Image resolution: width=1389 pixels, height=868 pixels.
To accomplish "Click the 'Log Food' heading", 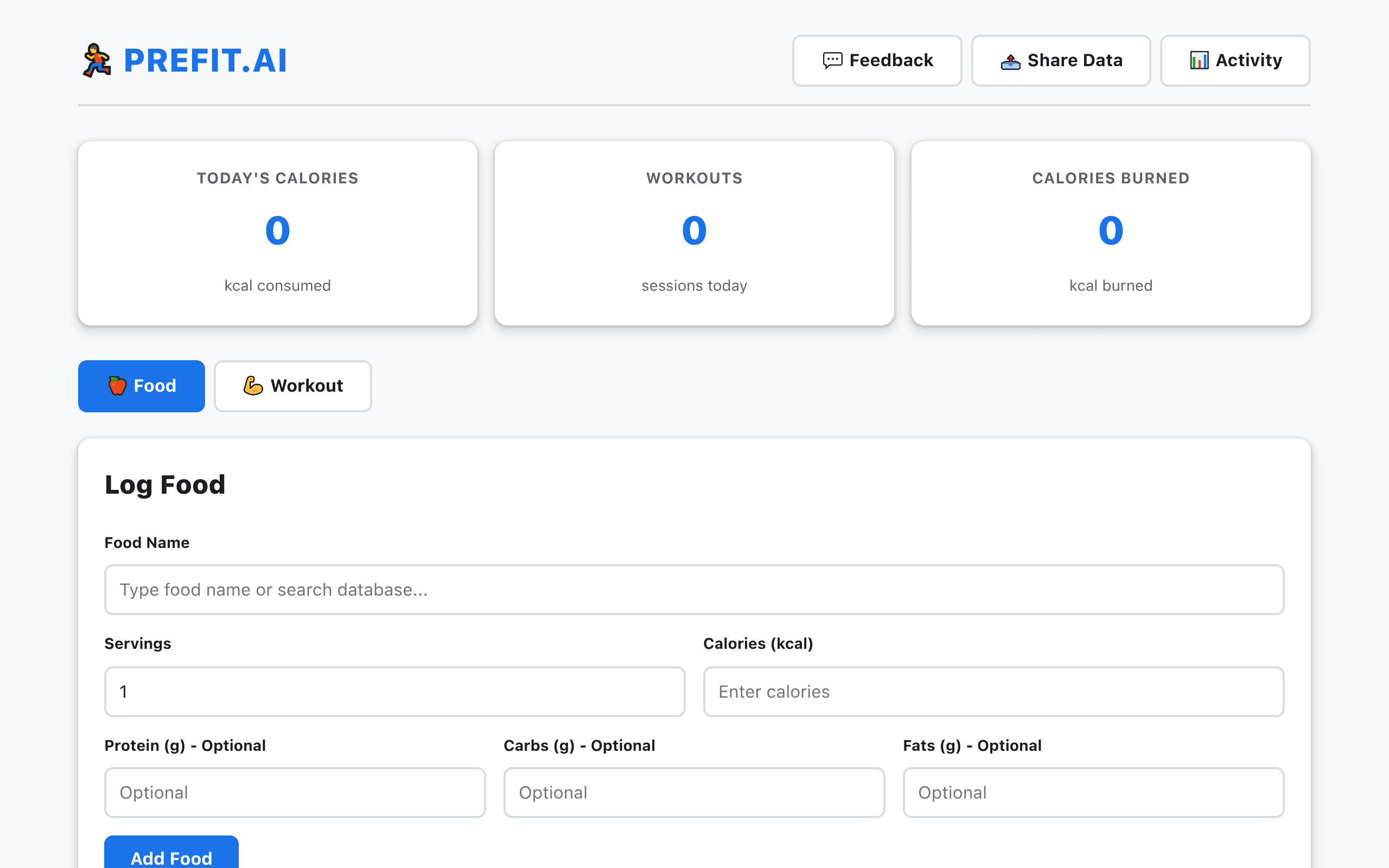I will tap(165, 485).
